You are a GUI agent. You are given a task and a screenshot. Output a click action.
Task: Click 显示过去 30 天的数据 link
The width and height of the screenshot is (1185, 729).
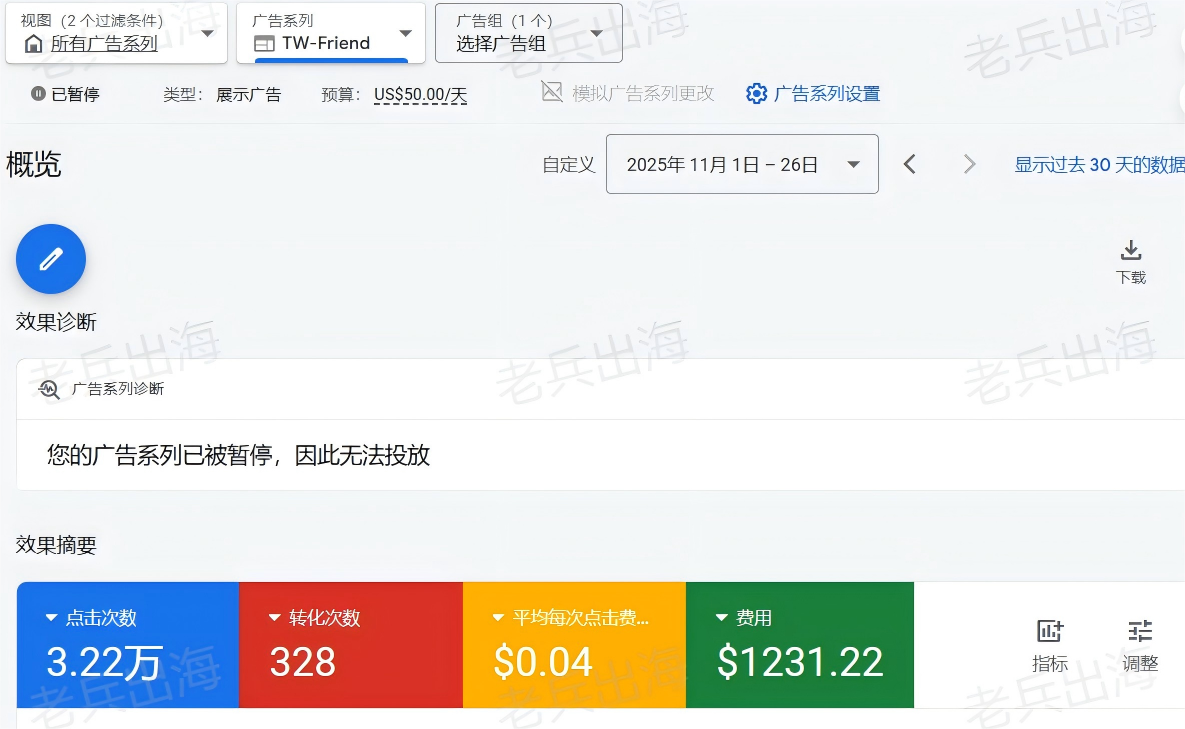pyautogui.click(x=1099, y=165)
